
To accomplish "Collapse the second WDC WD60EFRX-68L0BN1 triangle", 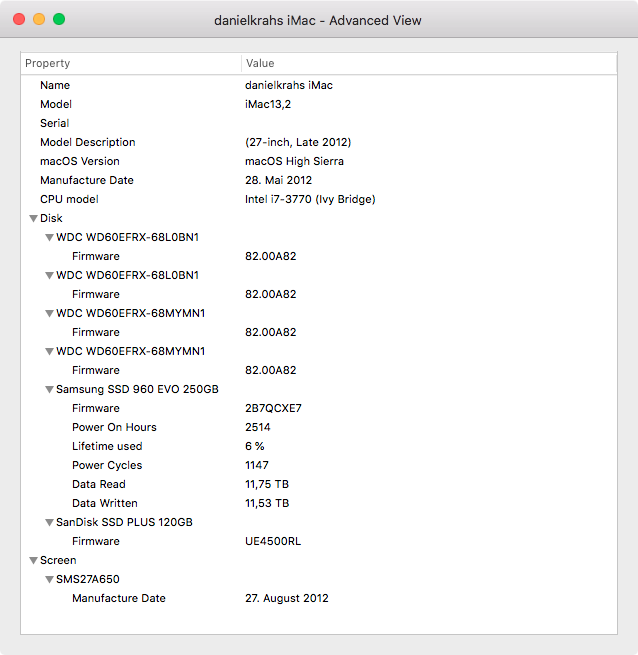I will click(49, 276).
